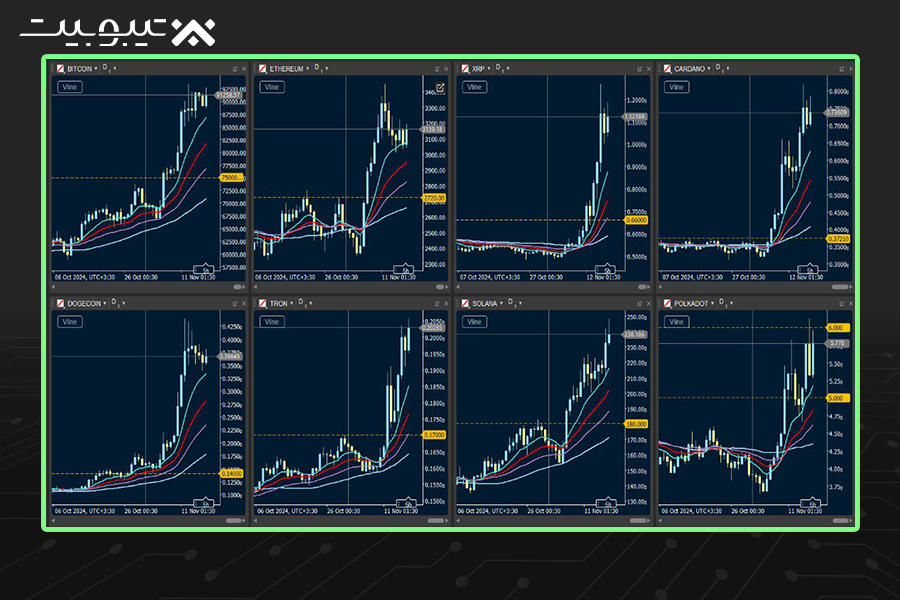Open the POLKADOT symbol dropdown
This screenshot has height=600, width=900.
(712, 304)
